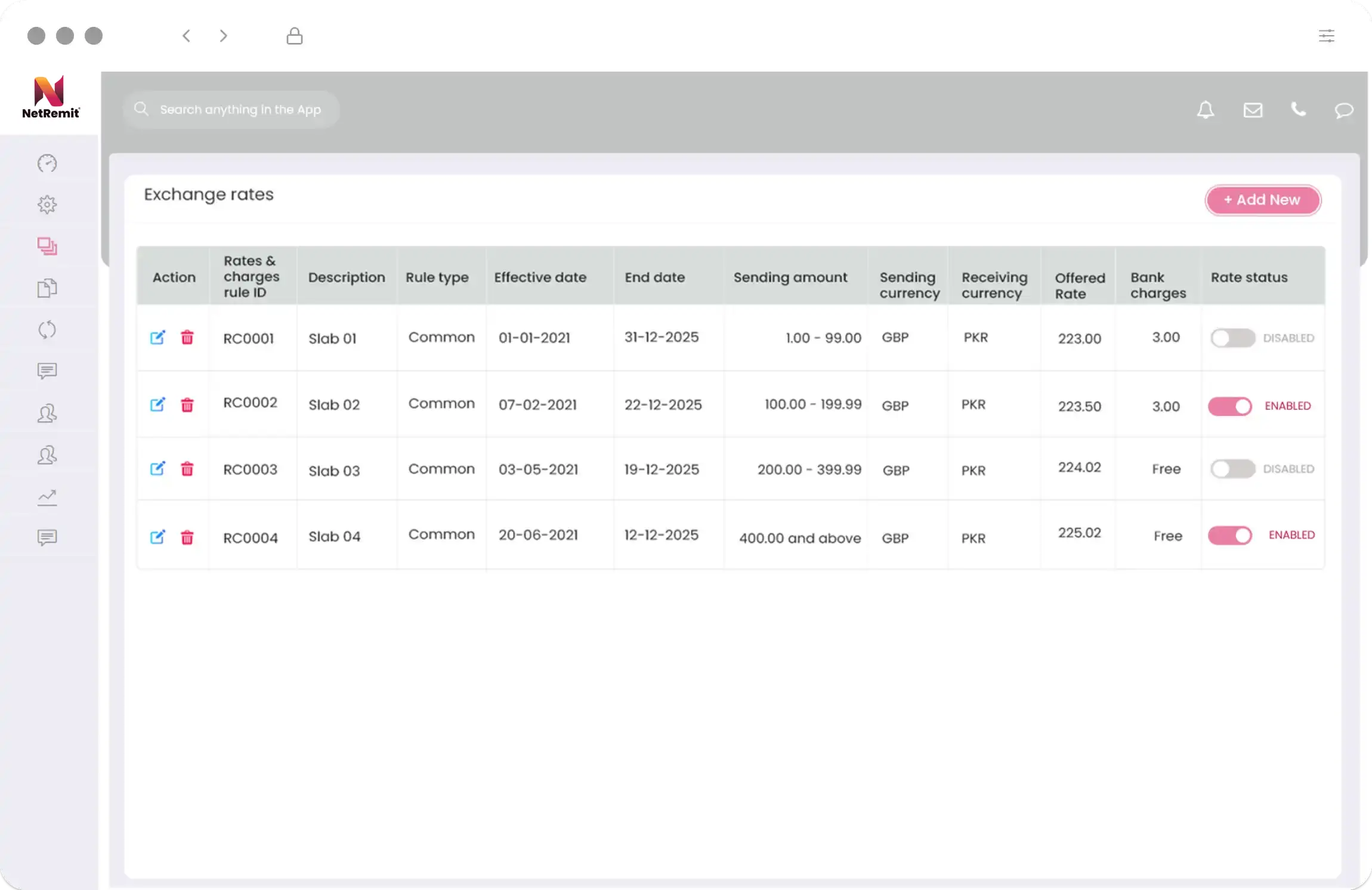
Task: Click the dashboard/clock icon in sidebar
Action: (47, 163)
